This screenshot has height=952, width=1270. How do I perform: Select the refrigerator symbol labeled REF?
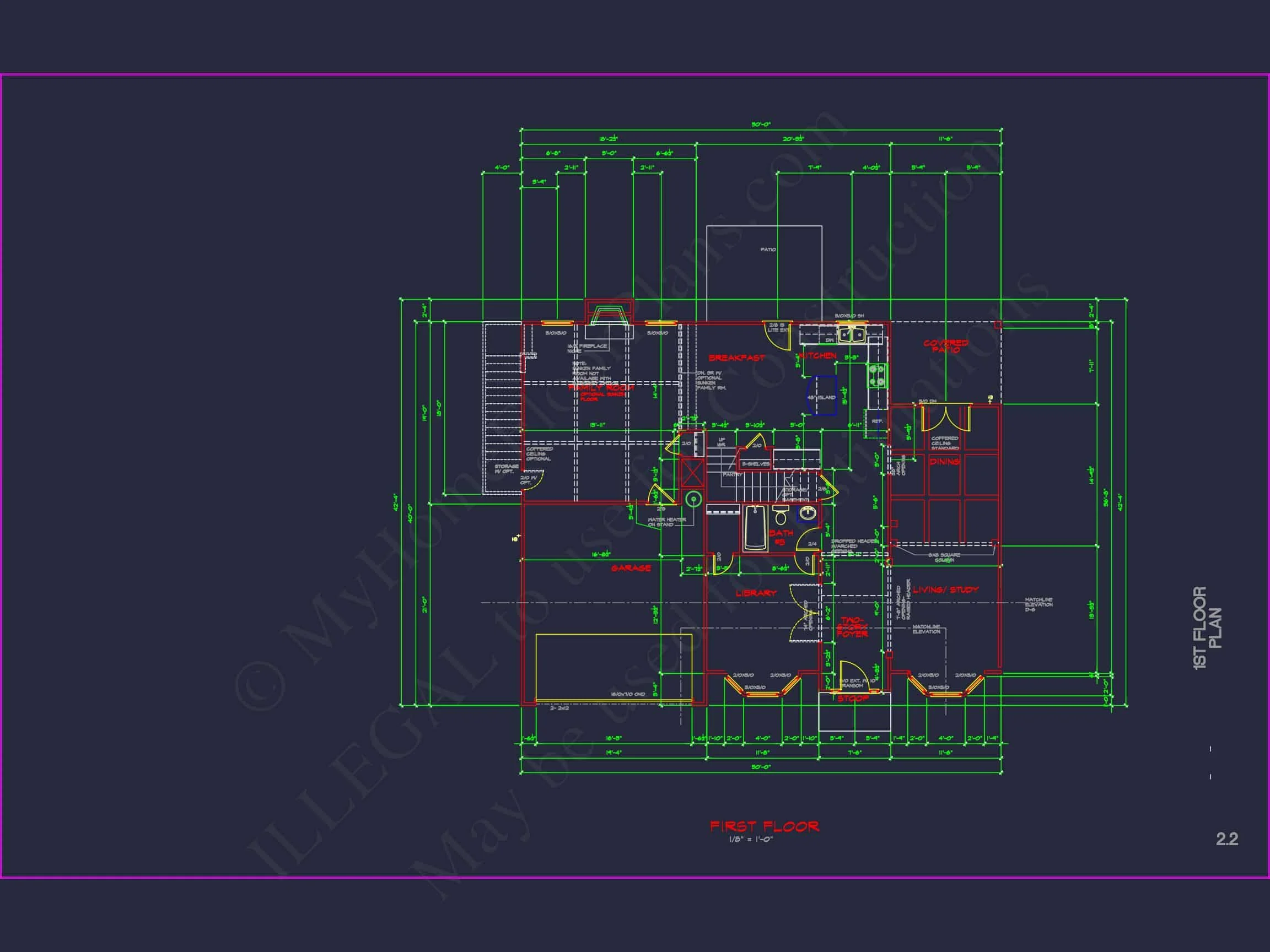(x=878, y=420)
